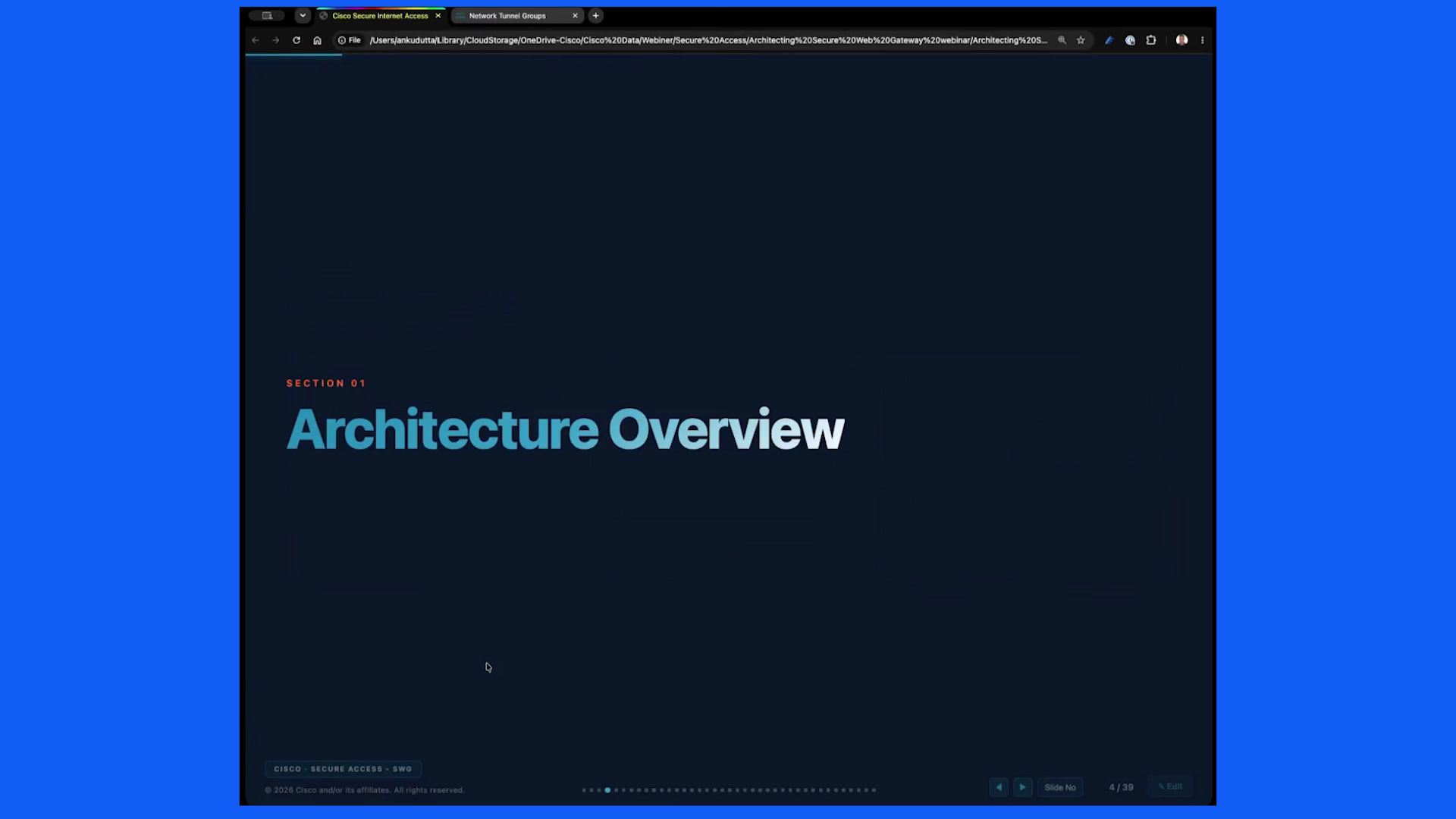Open the browser home page icon
1456x819 pixels.
pyautogui.click(x=317, y=40)
